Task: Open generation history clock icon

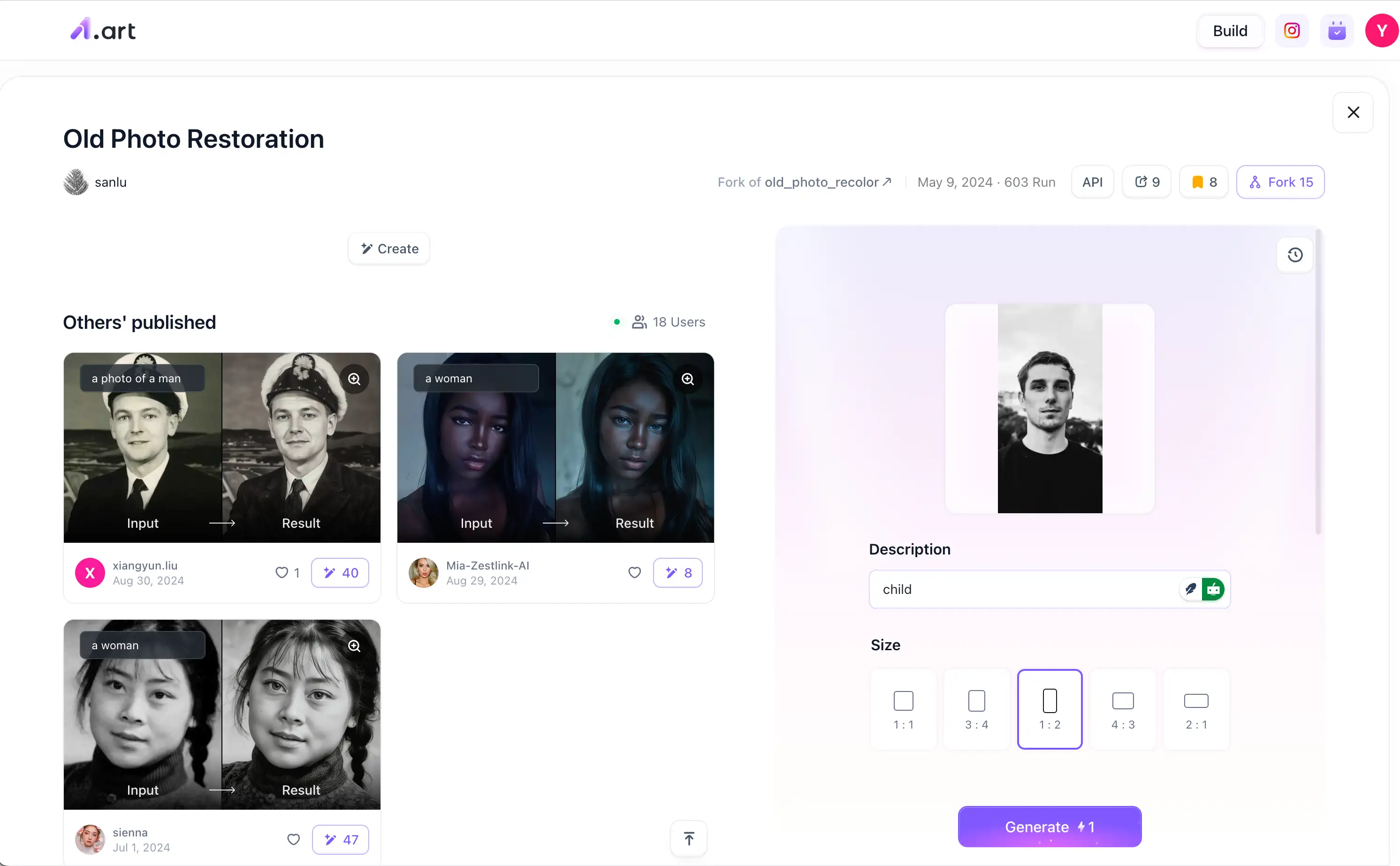Action: coord(1295,255)
